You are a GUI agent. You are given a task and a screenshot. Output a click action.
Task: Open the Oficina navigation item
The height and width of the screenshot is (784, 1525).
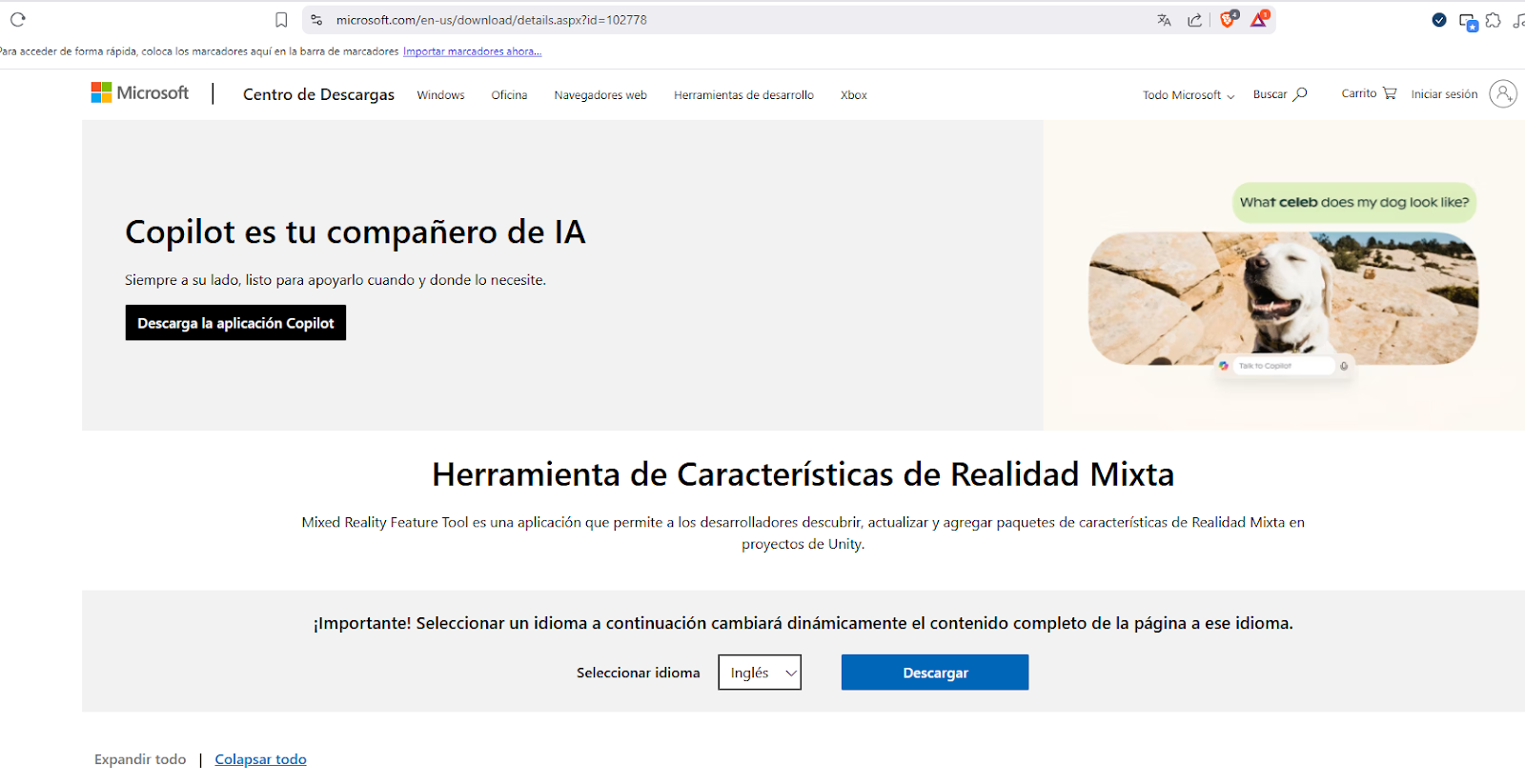click(509, 95)
